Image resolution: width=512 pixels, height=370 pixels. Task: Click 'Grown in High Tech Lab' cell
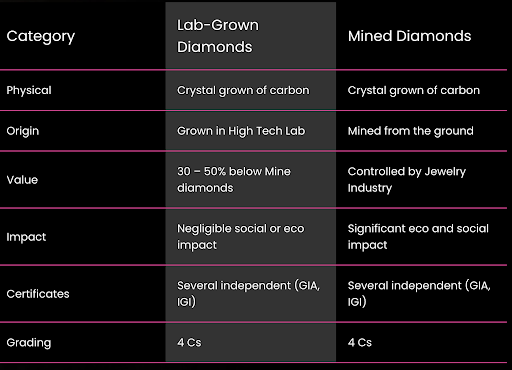(241, 131)
